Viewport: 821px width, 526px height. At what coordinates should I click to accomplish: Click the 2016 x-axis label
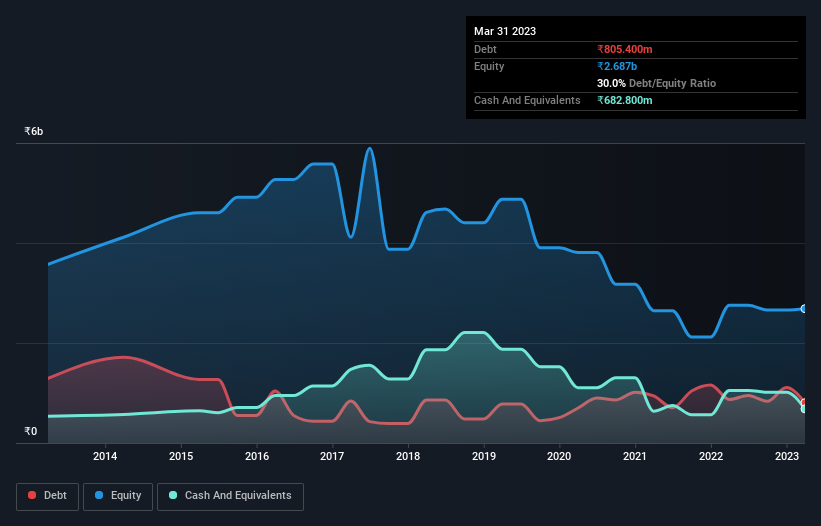(257, 457)
